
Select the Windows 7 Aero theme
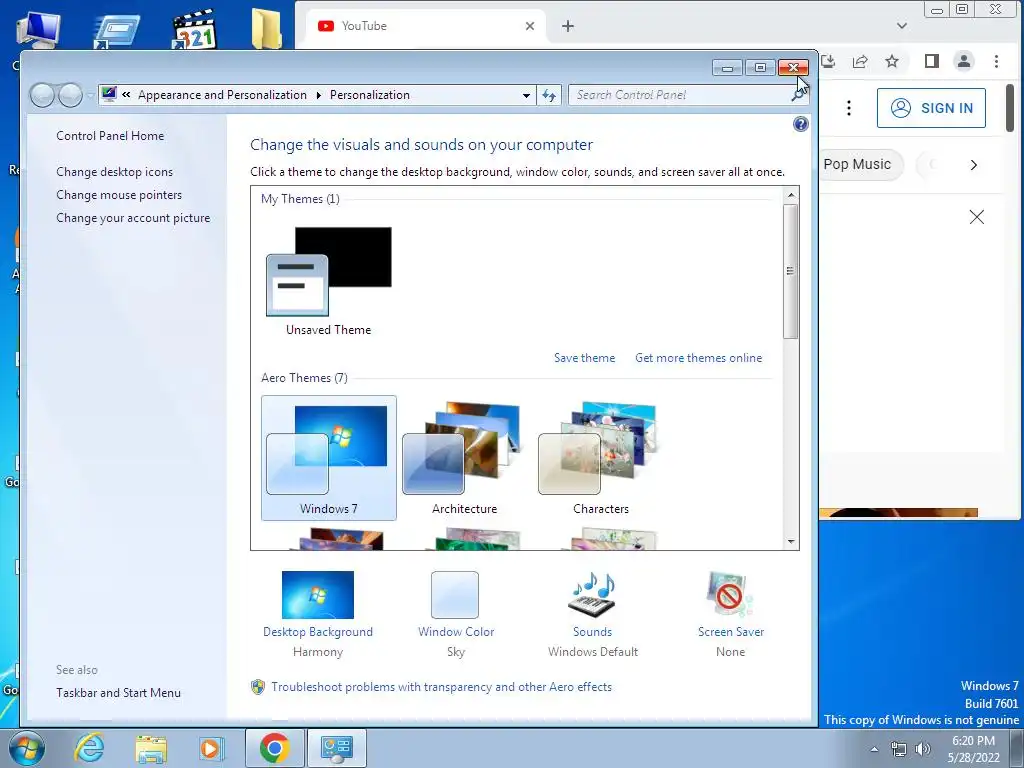coord(328,458)
